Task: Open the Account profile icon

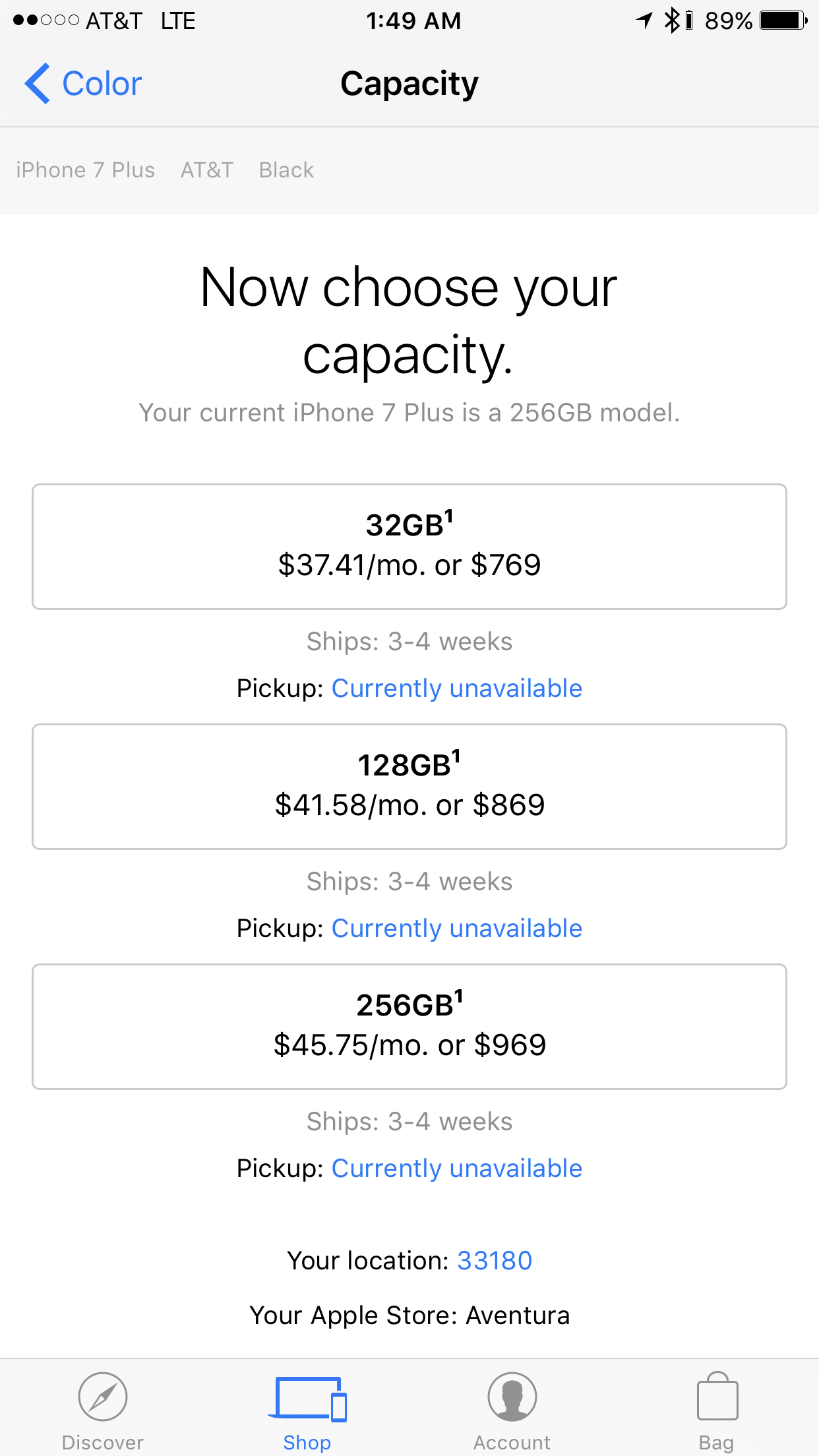Action: click(x=512, y=1396)
